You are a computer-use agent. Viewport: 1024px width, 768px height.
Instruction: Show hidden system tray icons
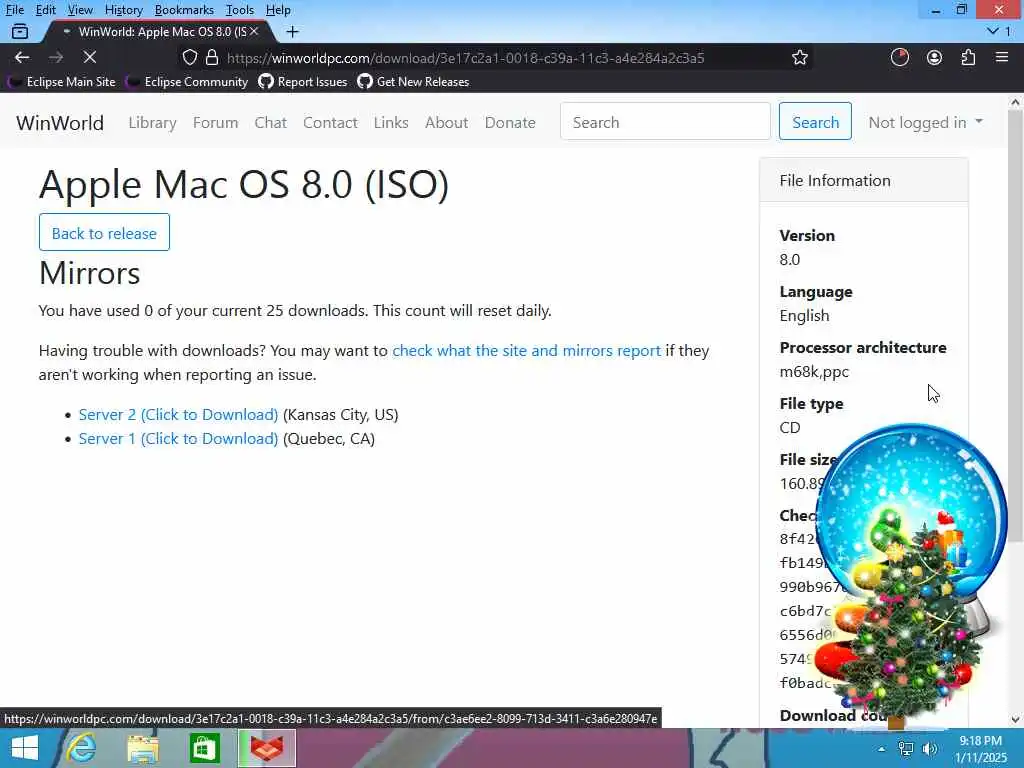[x=881, y=749]
